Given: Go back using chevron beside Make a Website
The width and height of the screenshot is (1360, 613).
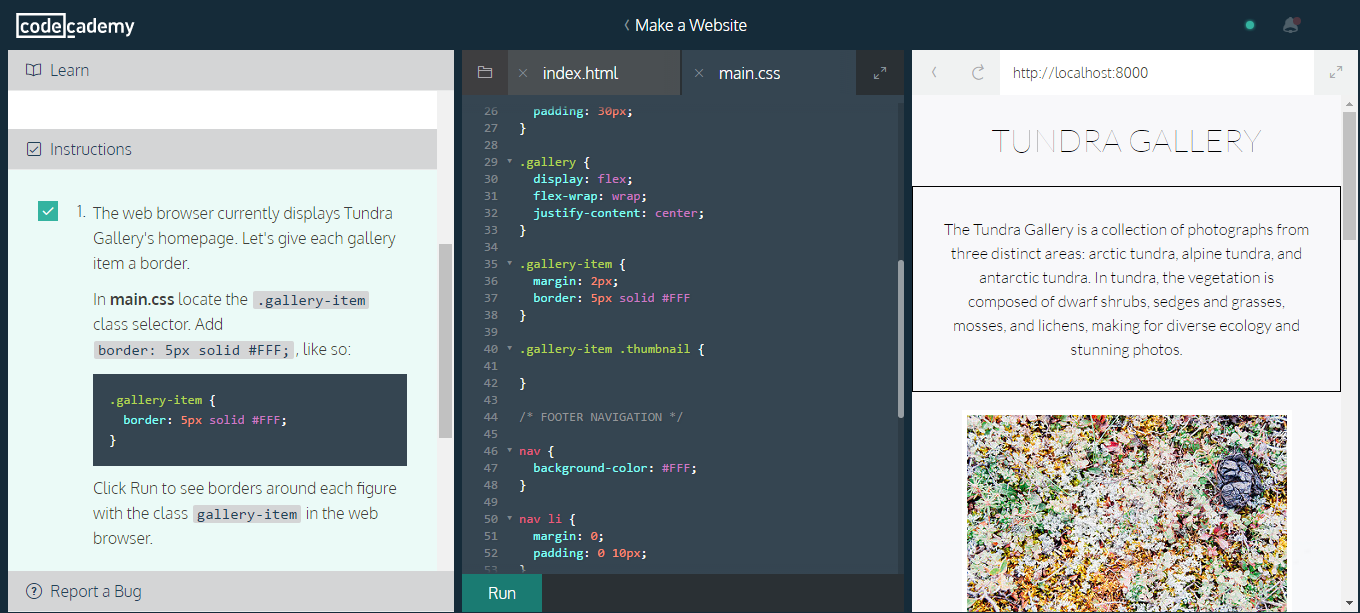Looking at the screenshot, I should [x=627, y=25].
